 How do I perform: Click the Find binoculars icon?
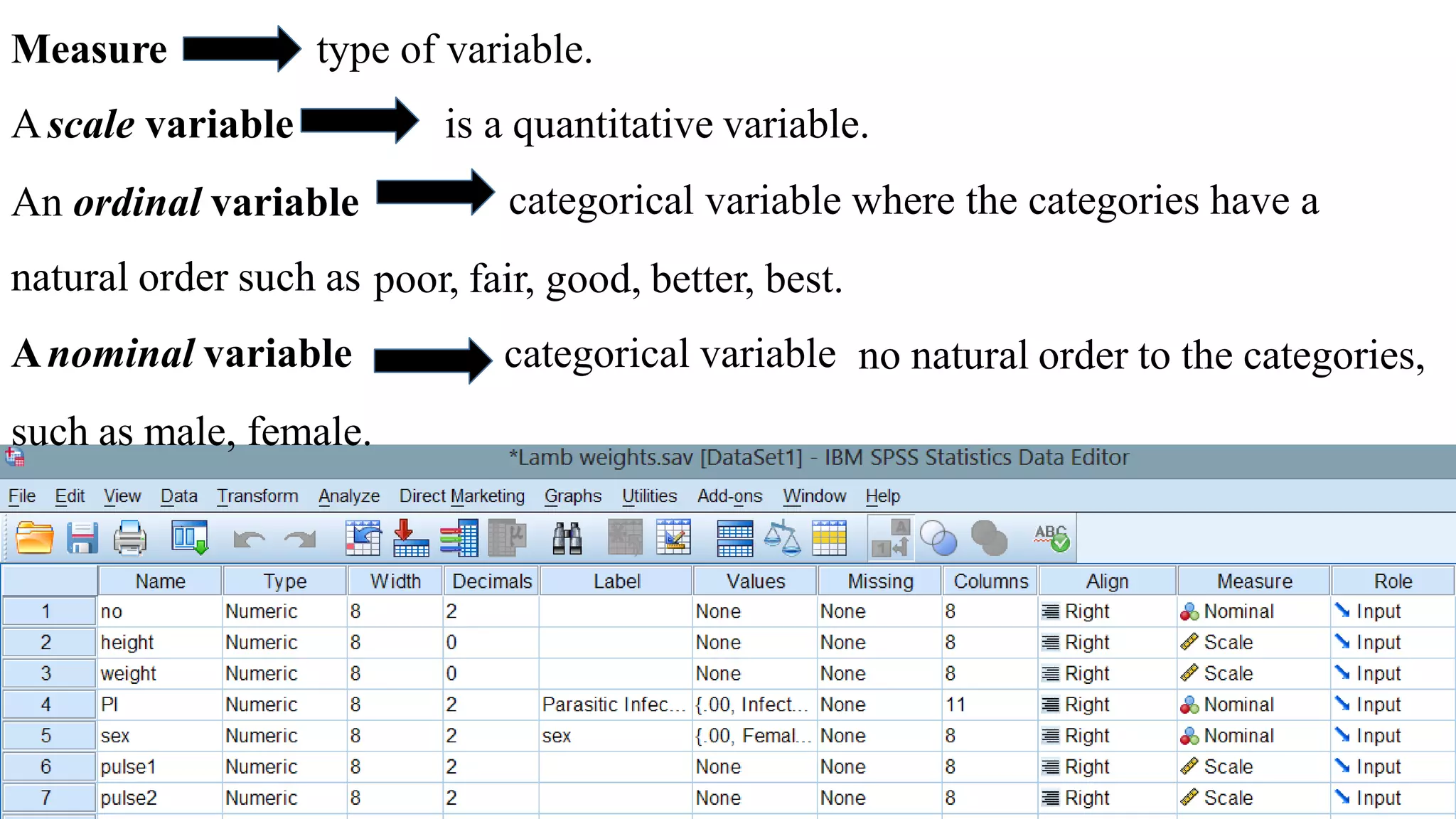coord(567,538)
